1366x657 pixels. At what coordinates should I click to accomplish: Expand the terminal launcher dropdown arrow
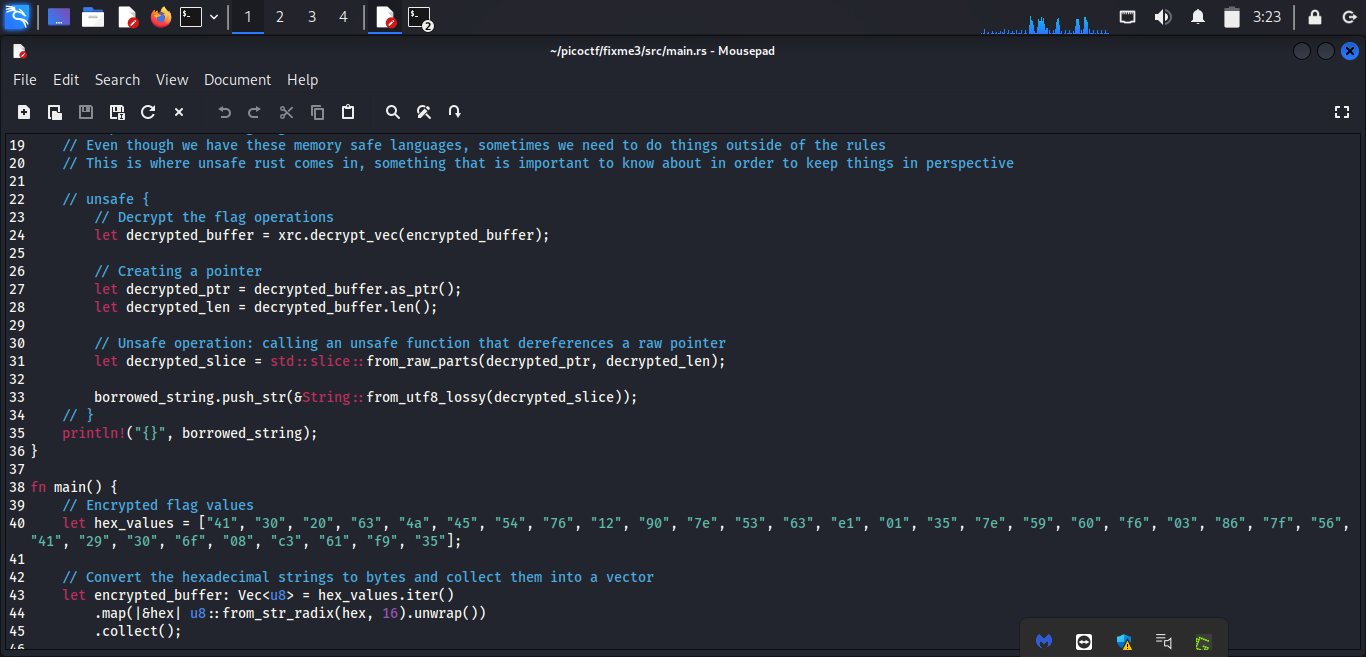(x=213, y=17)
